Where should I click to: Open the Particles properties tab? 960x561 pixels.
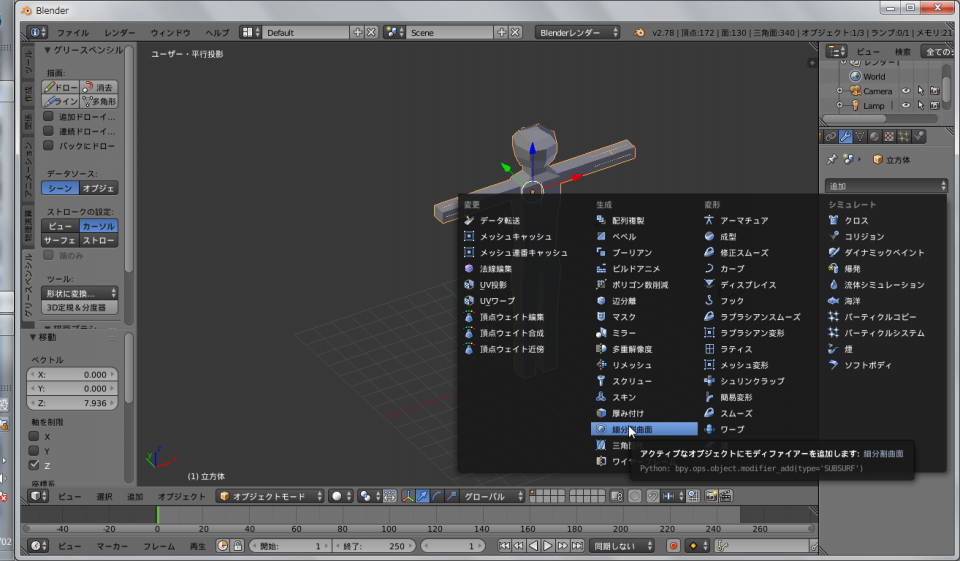(904, 137)
